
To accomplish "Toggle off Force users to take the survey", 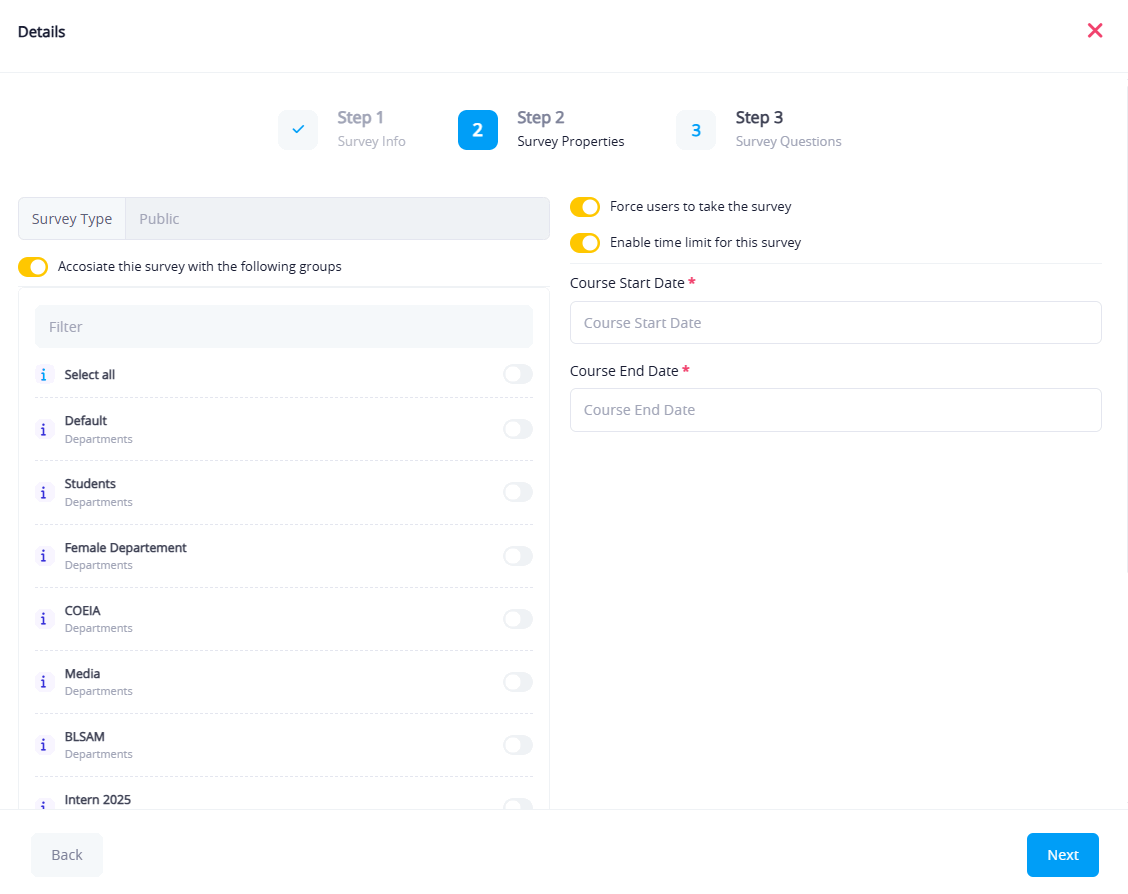I will click(585, 207).
